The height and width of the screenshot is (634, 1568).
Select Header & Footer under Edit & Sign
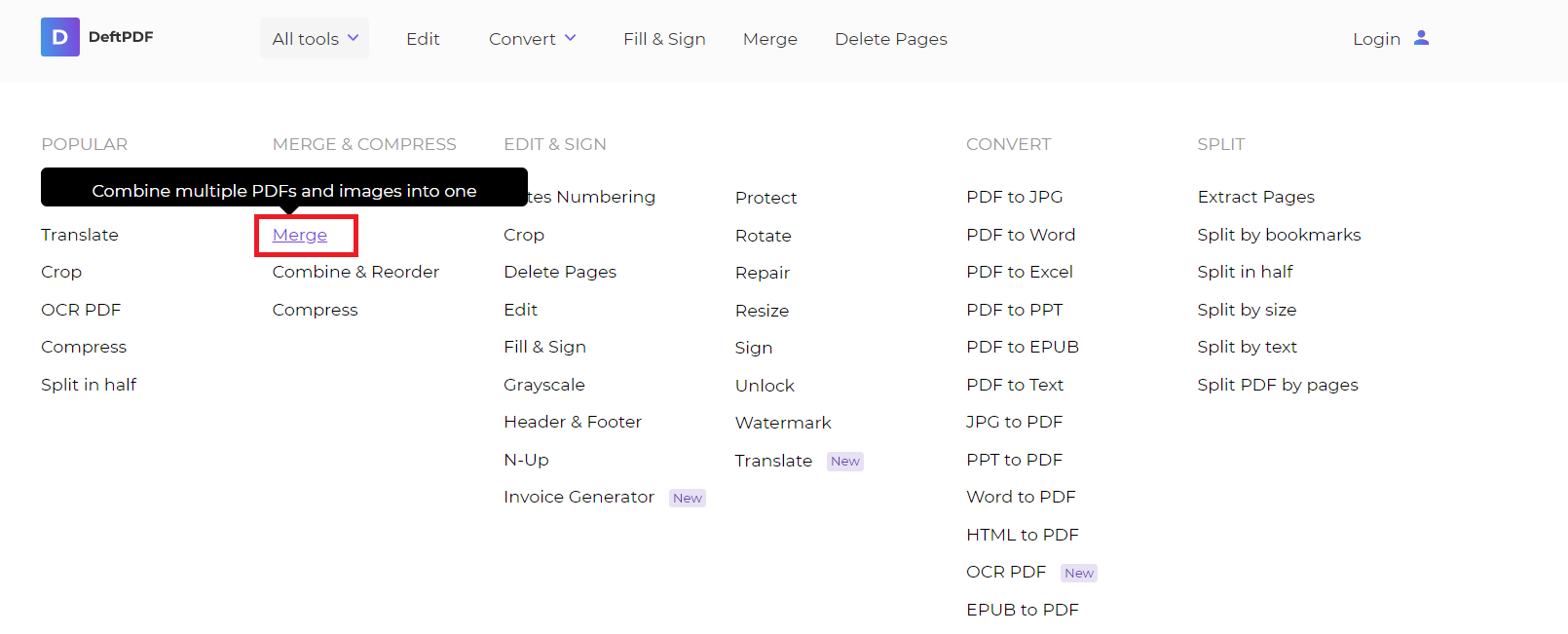click(x=573, y=422)
